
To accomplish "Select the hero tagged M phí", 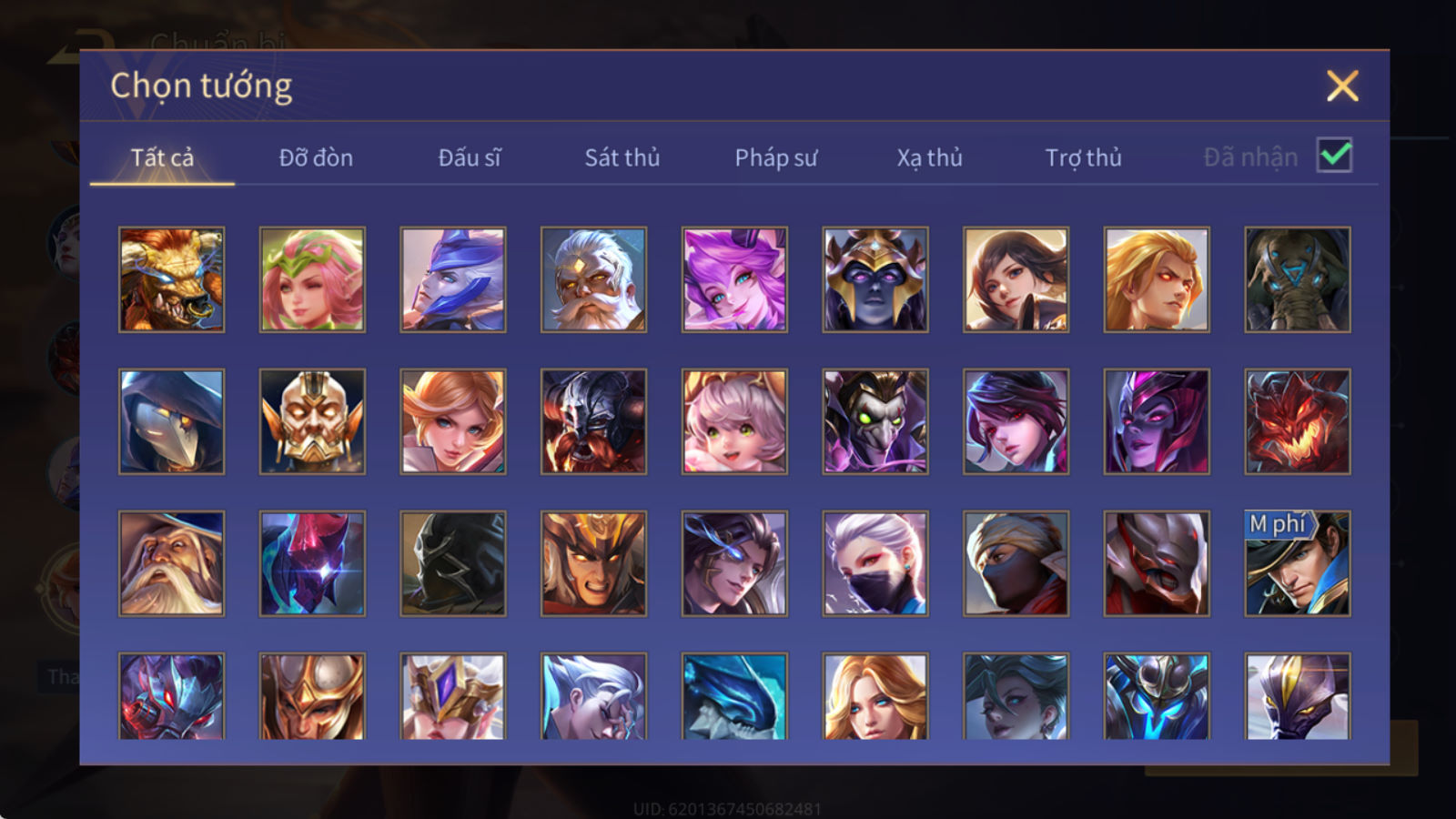I will click(1298, 563).
